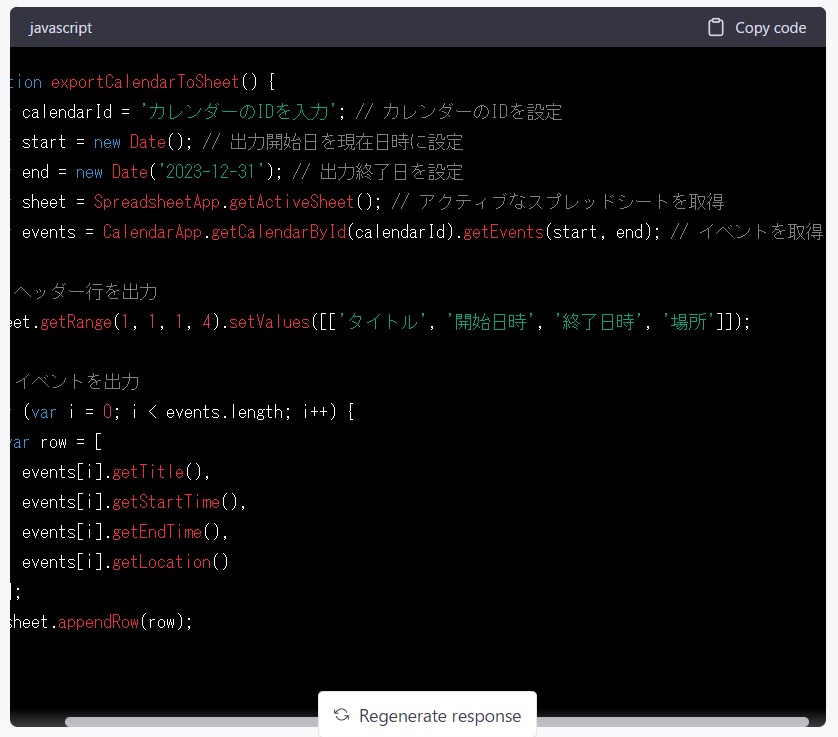The image size is (838, 737).
Task: Click SpreadsheetApp in the code
Action: [x=157, y=201]
